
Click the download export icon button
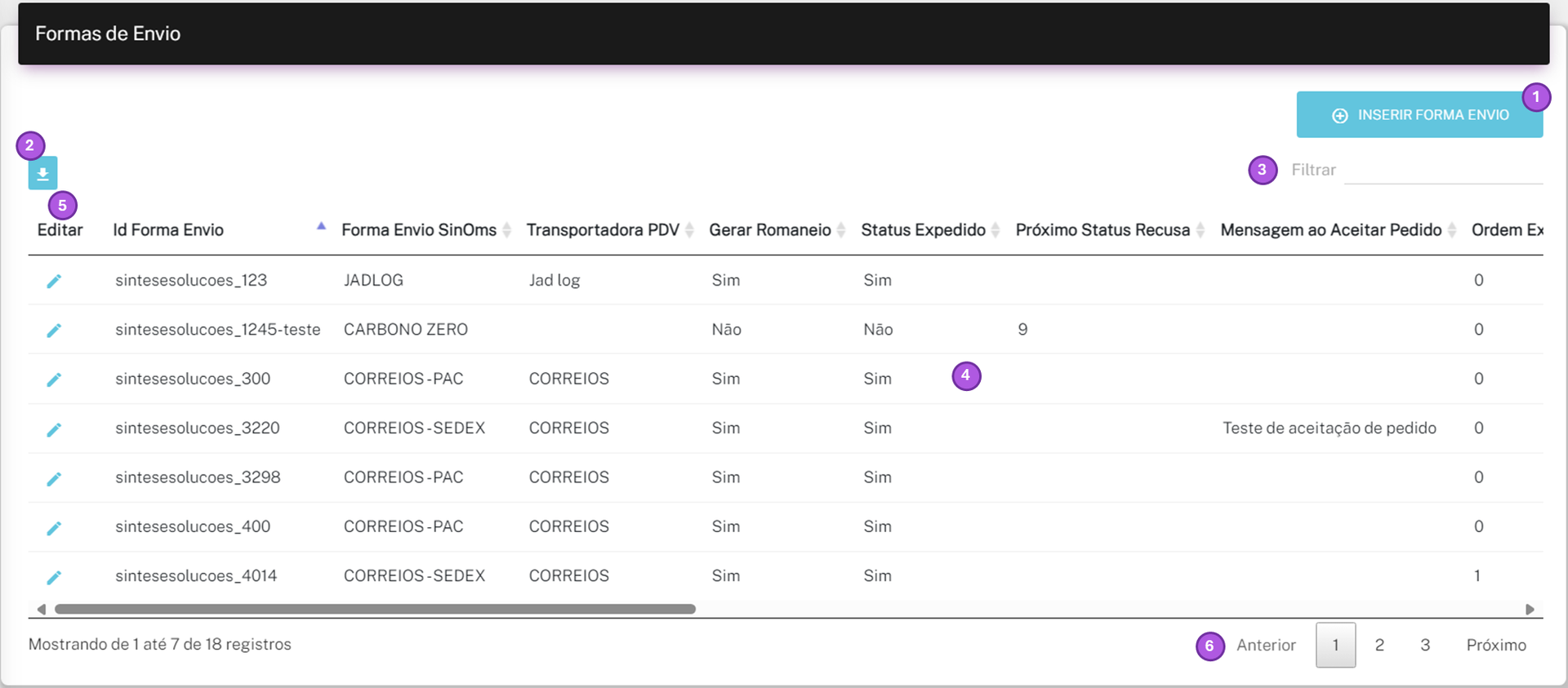pyautogui.click(x=42, y=173)
